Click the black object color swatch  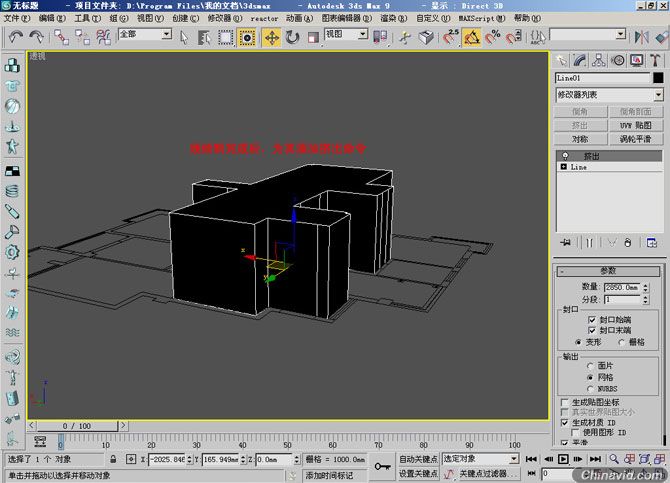coord(658,78)
